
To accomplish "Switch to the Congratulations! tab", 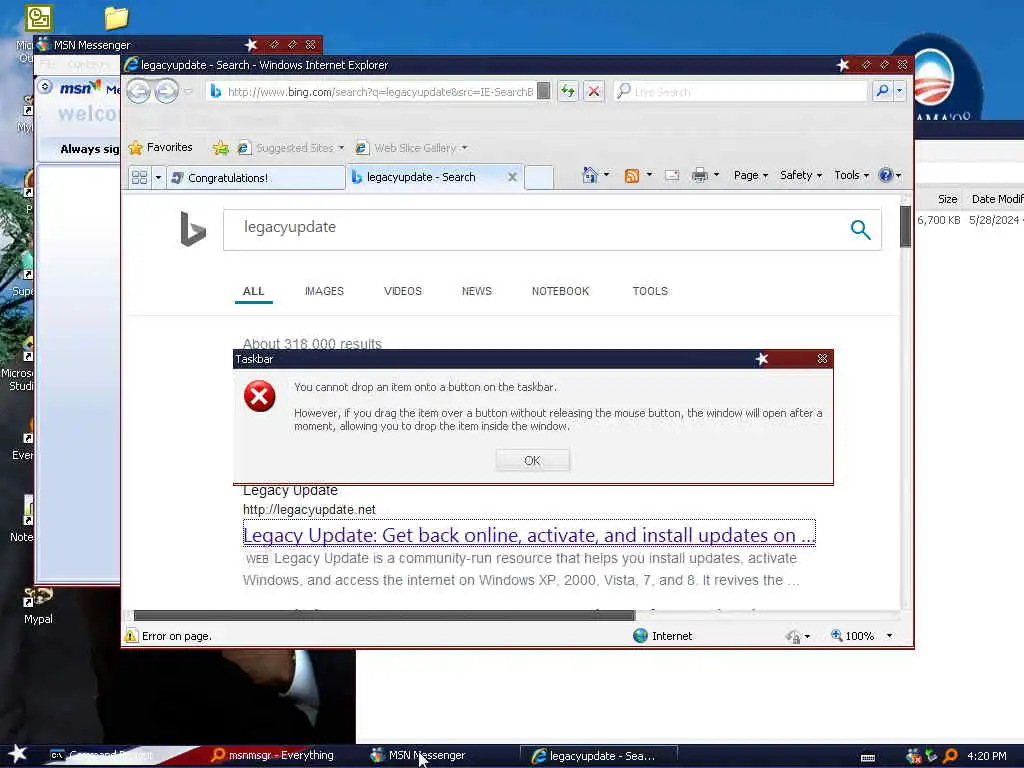I will click(x=256, y=178).
